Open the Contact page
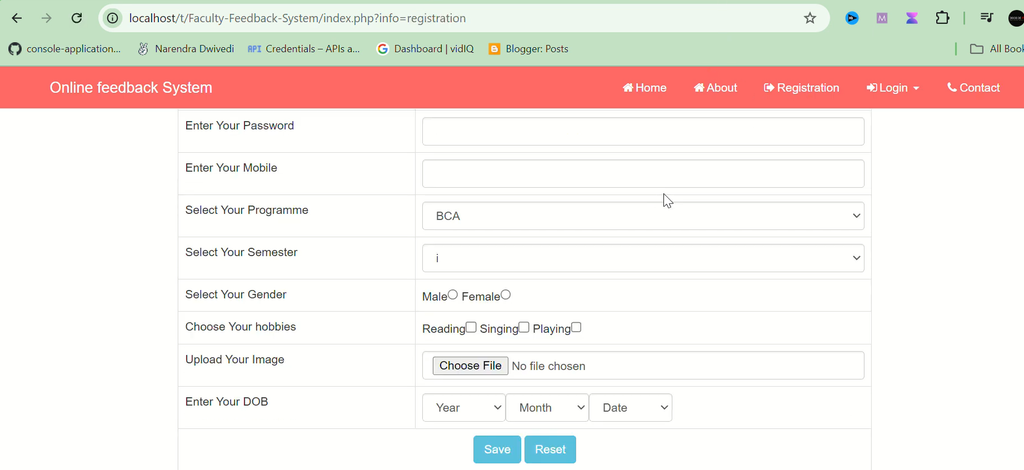Screen dimensions: 1024x470 (973, 87)
